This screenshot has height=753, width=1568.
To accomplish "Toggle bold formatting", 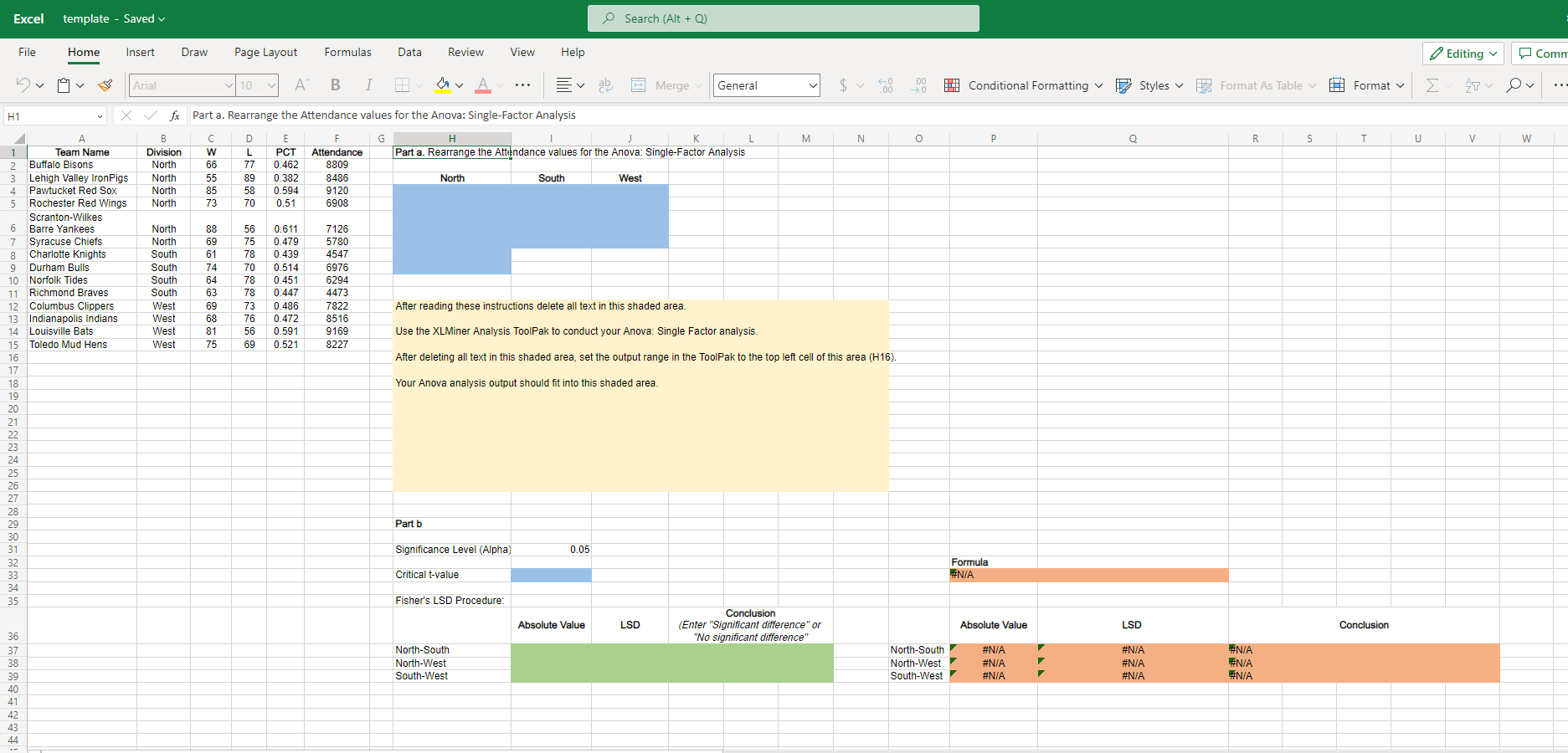I will 335,85.
